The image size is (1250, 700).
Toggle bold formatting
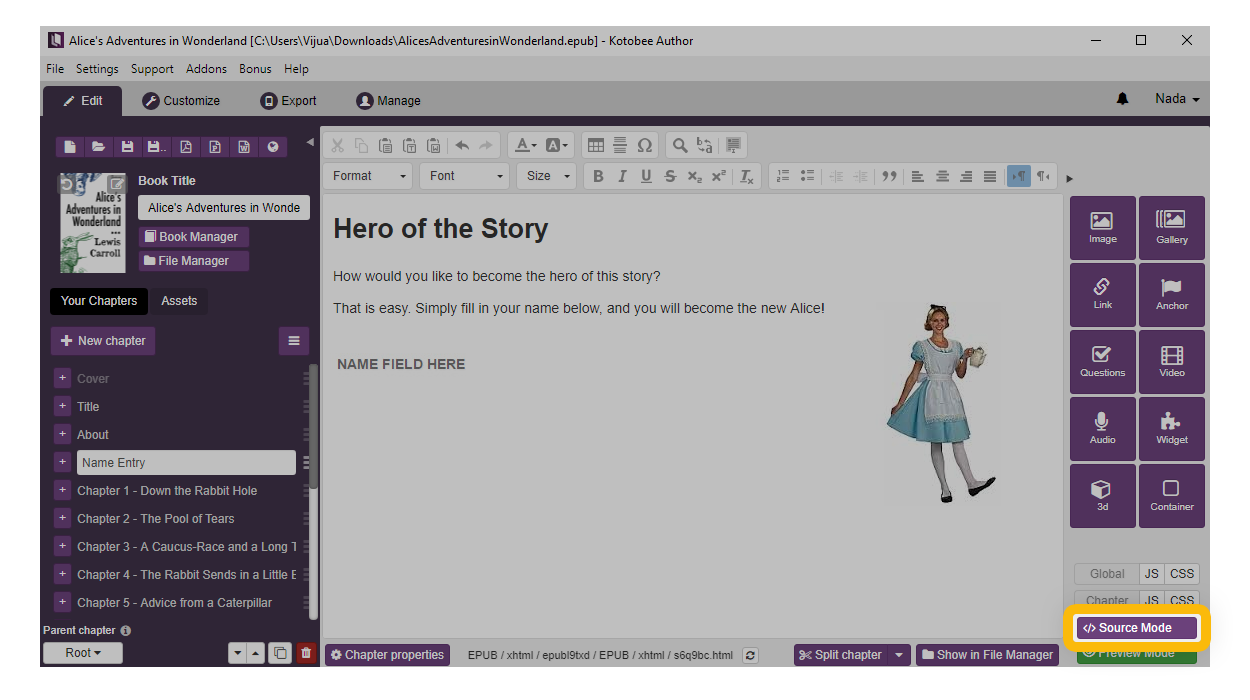click(x=598, y=176)
